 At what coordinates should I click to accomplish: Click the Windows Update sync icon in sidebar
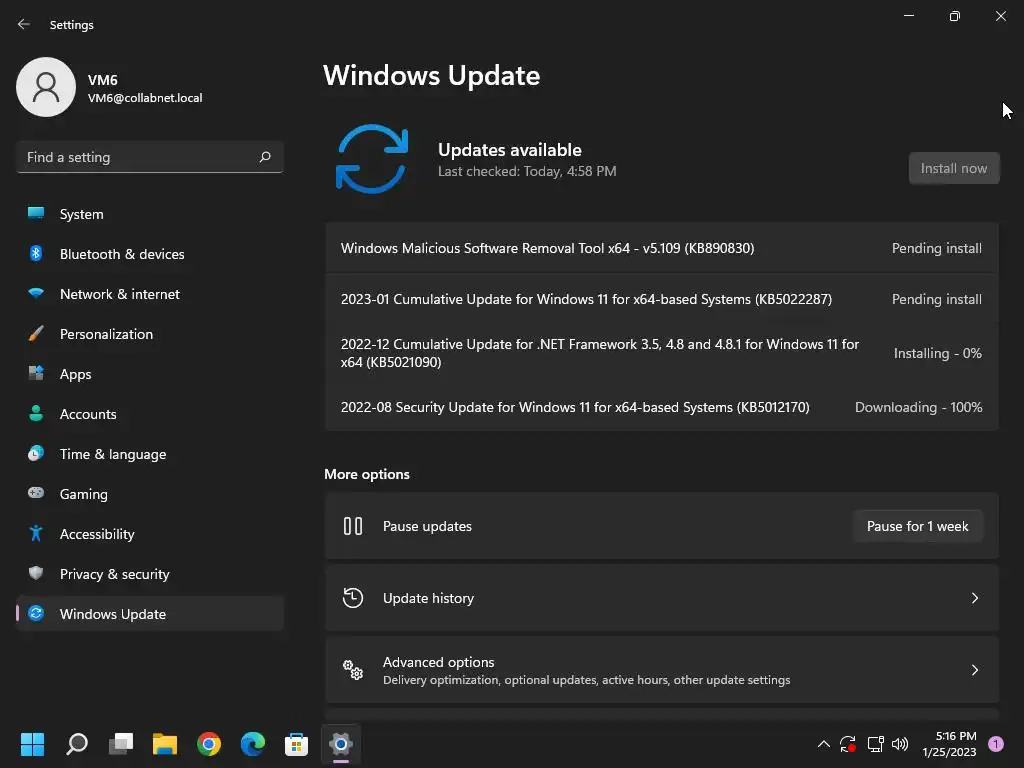tap(36, 613)
